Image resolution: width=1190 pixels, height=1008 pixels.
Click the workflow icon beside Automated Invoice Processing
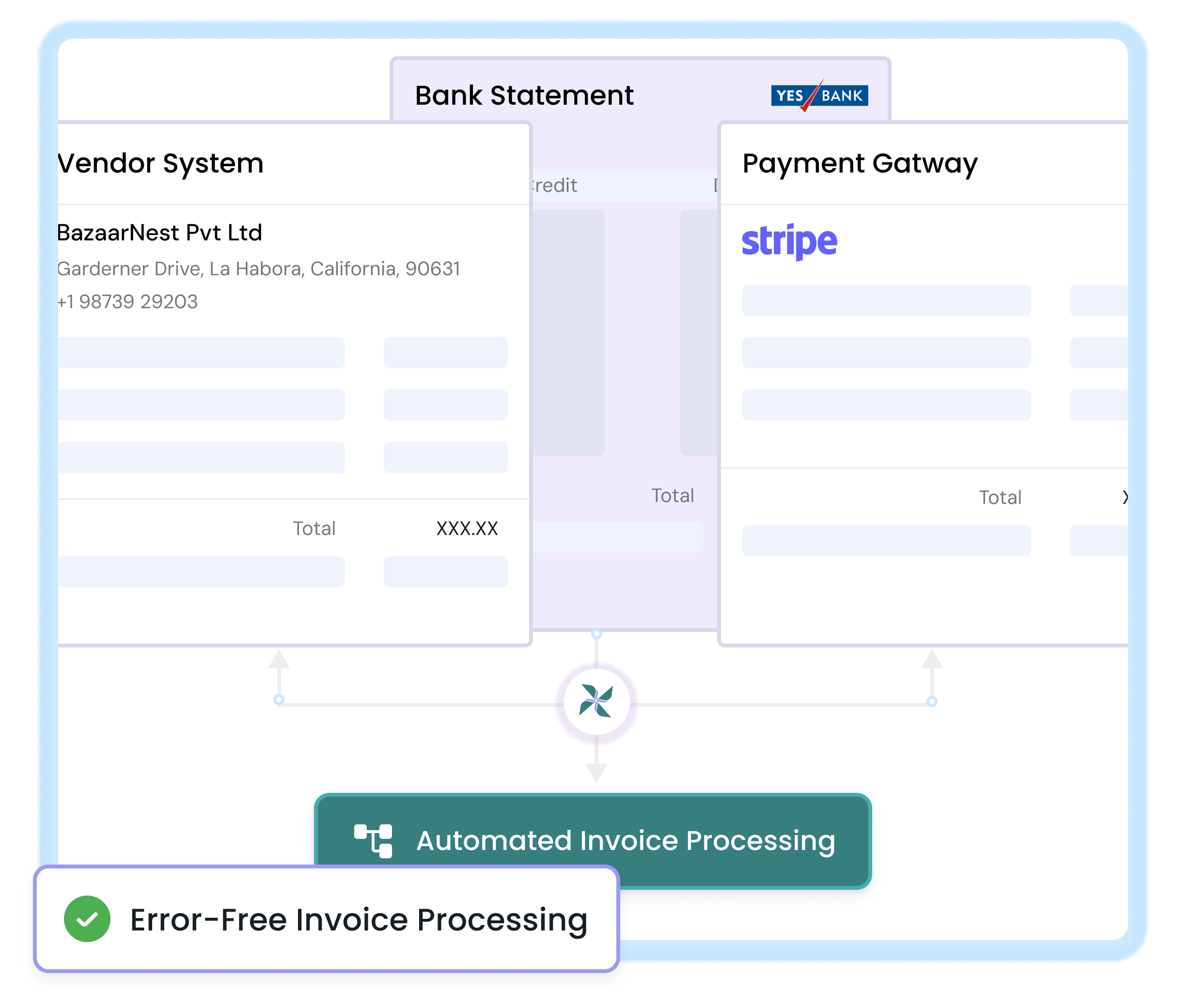(373, 841)
